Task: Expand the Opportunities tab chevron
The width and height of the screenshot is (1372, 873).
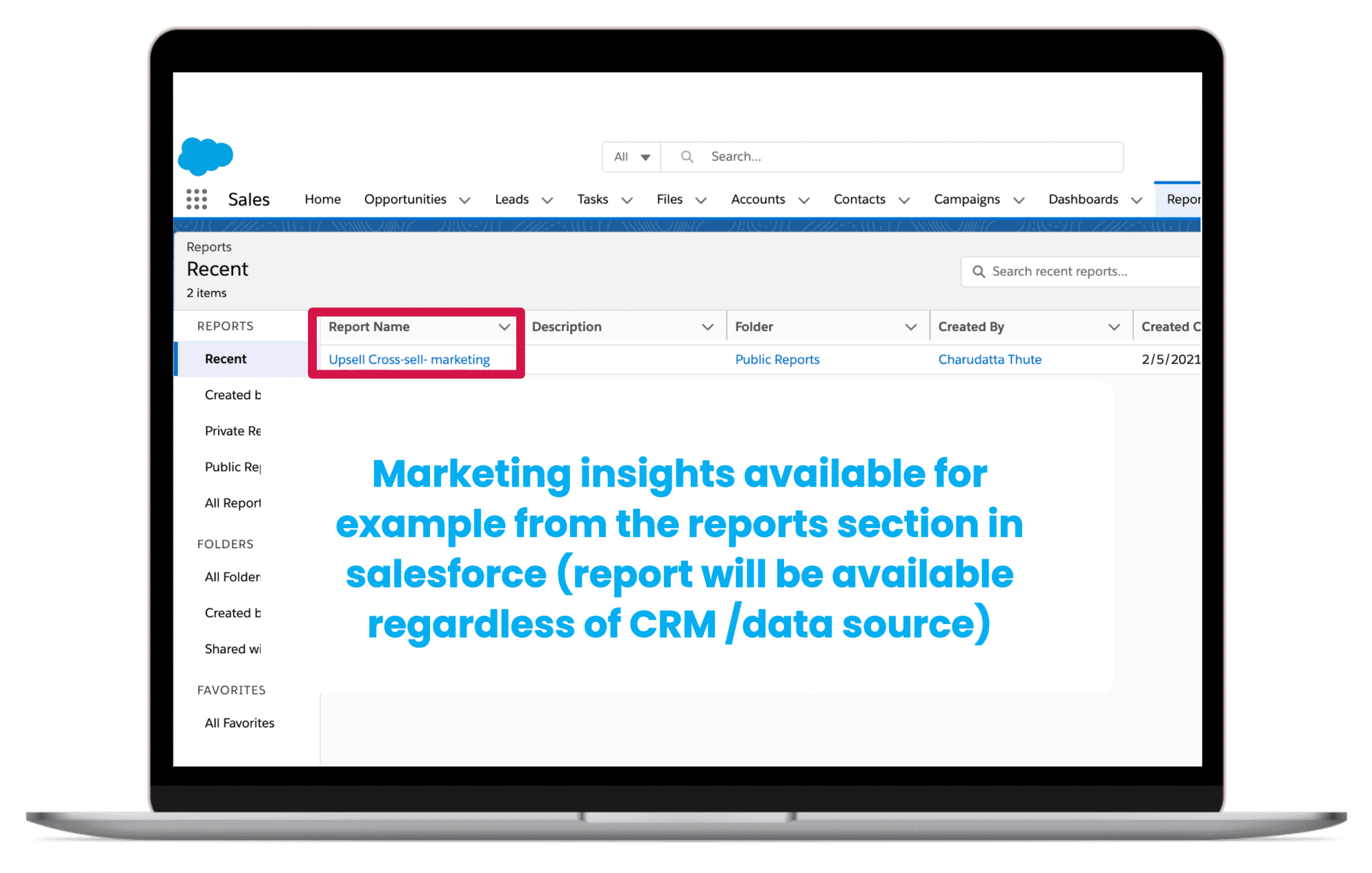Action: point(464,200)
